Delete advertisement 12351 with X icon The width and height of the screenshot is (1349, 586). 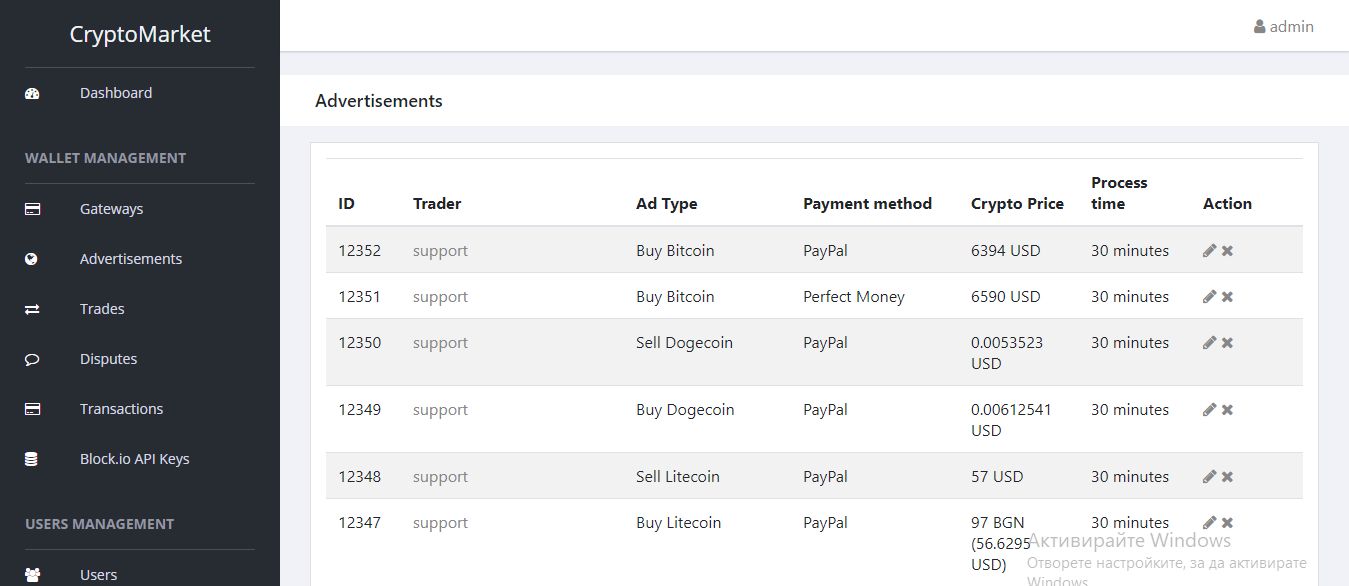pos(1227,297)
